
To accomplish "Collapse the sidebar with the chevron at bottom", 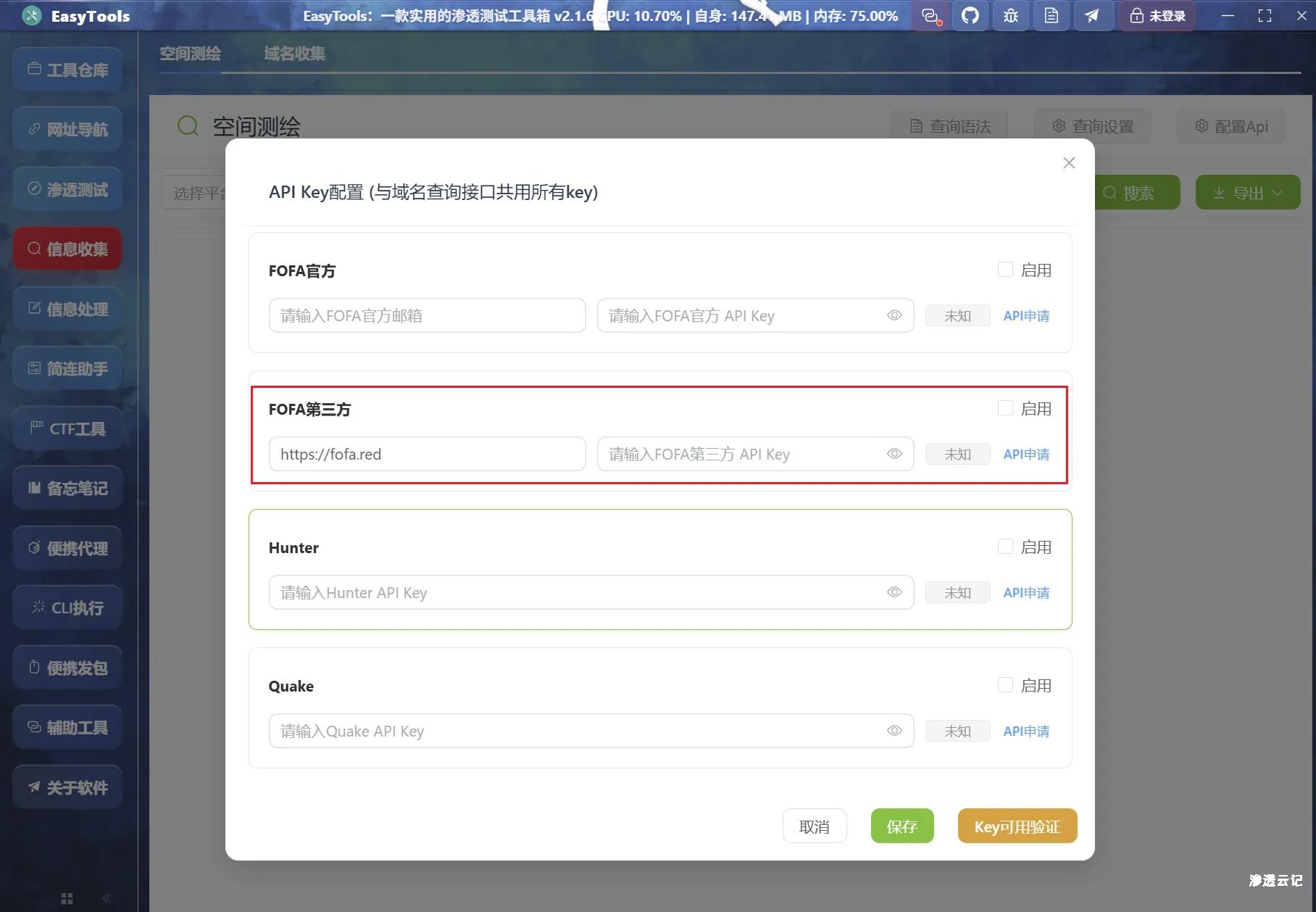I will [106, 898].
